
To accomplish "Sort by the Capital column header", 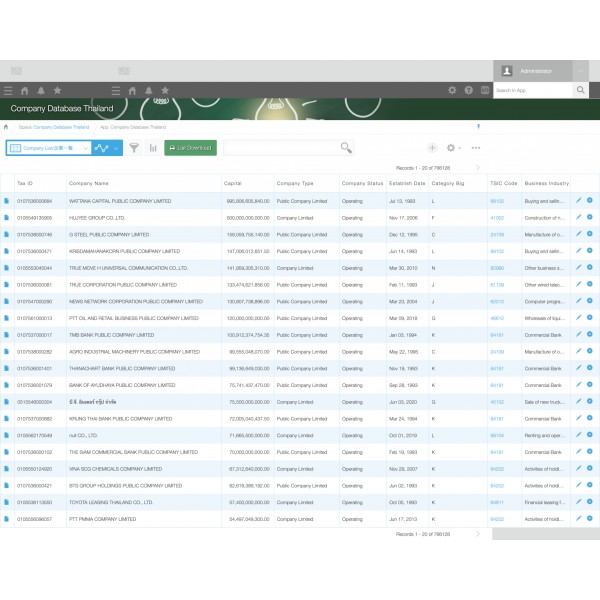I will (233, 183).
